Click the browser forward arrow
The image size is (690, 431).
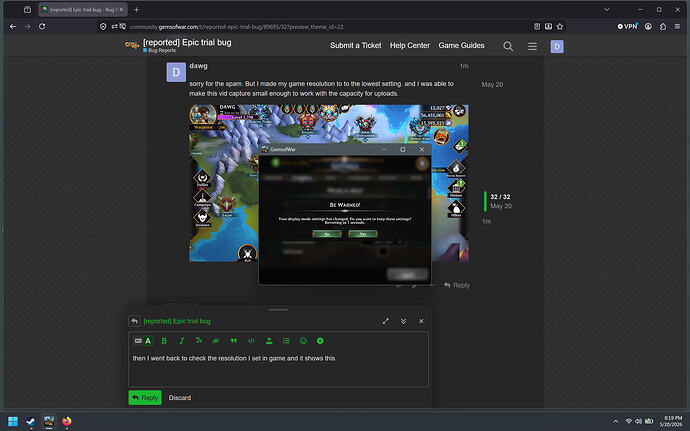coord(27,26)
